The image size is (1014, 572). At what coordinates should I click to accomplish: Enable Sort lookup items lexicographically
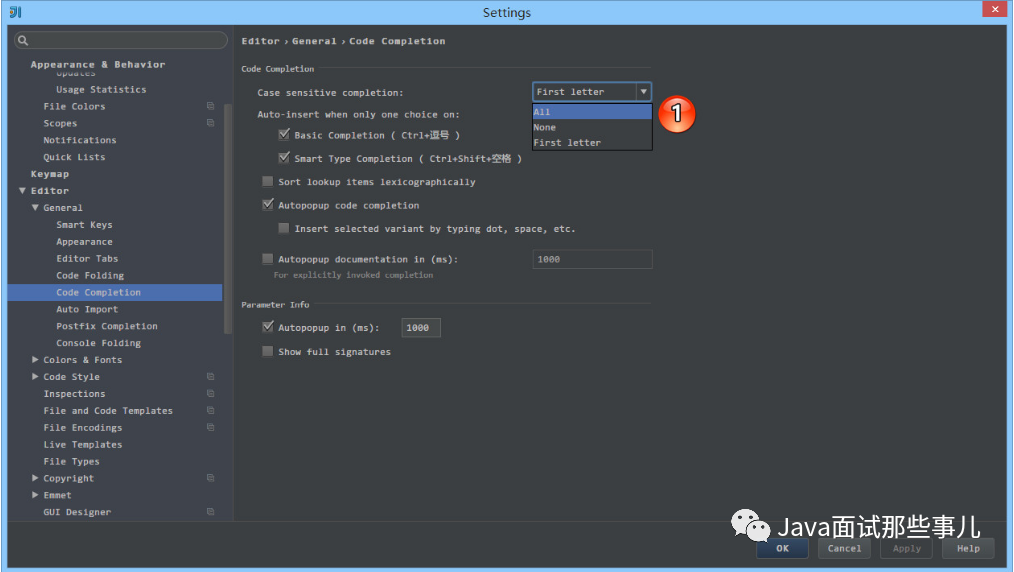point(267,182)
